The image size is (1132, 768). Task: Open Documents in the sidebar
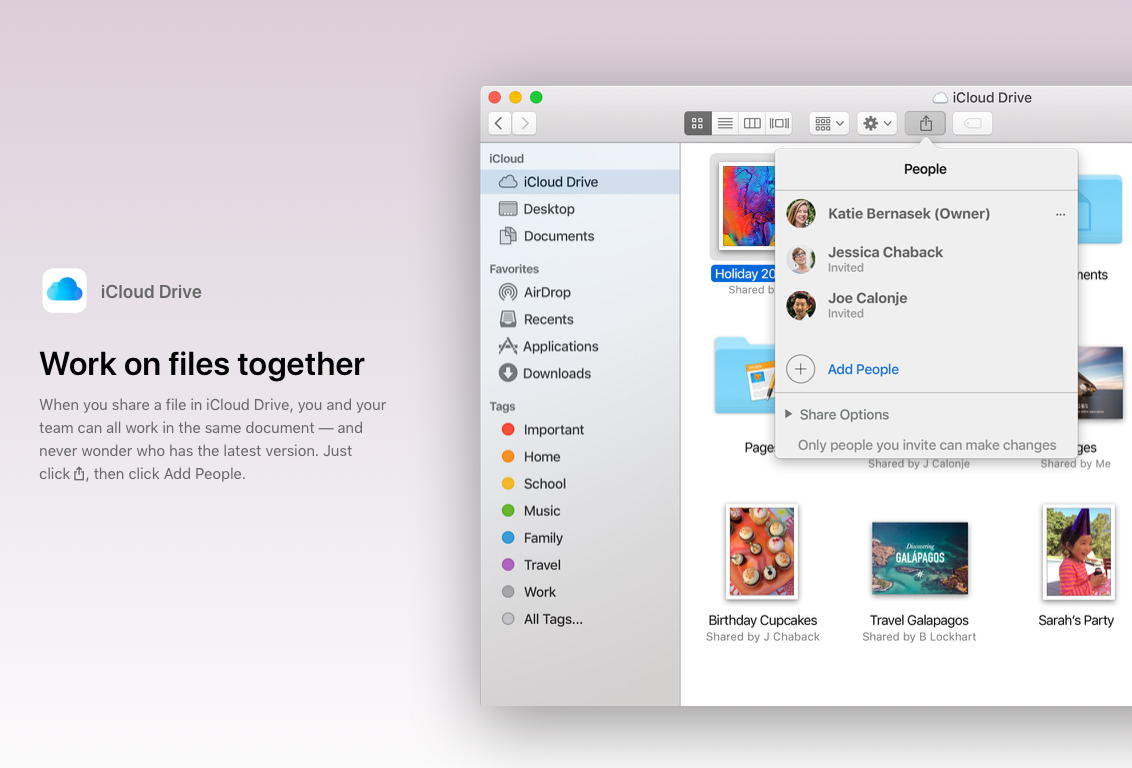coord(580,236)
